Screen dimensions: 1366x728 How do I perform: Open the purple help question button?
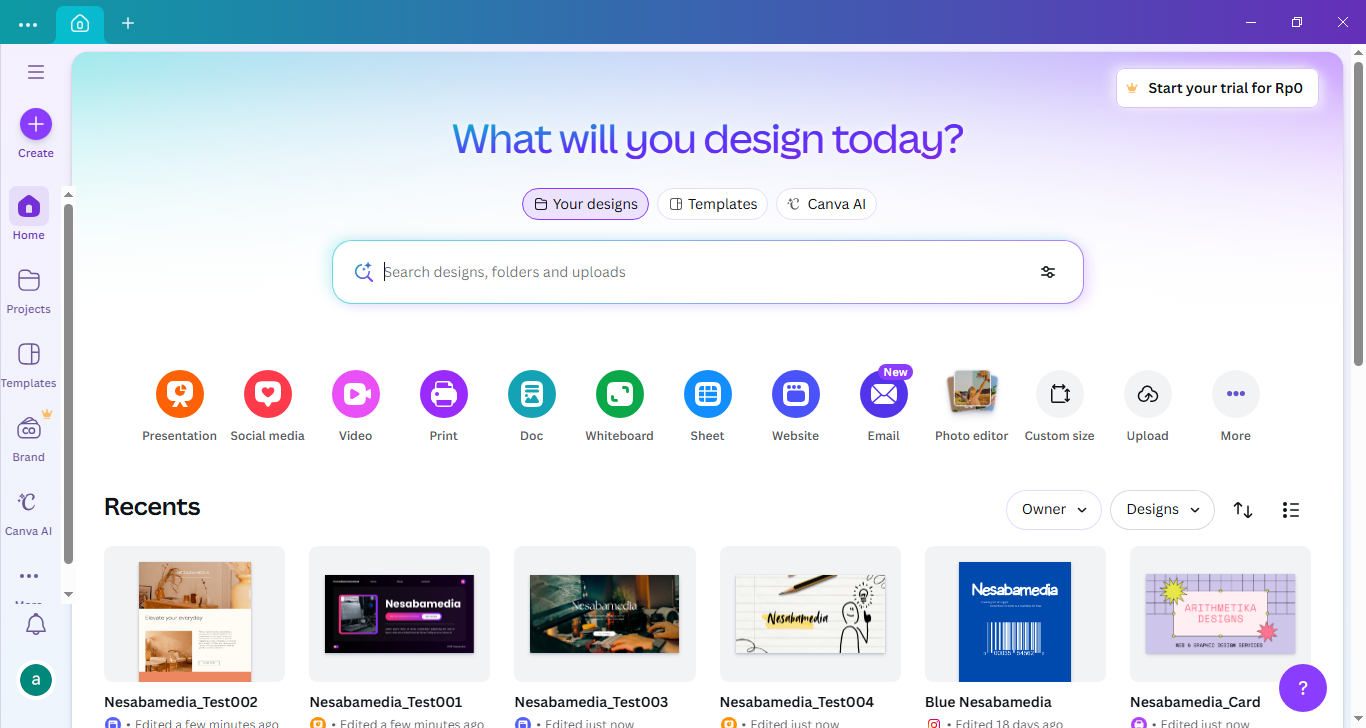point(1302,688)
